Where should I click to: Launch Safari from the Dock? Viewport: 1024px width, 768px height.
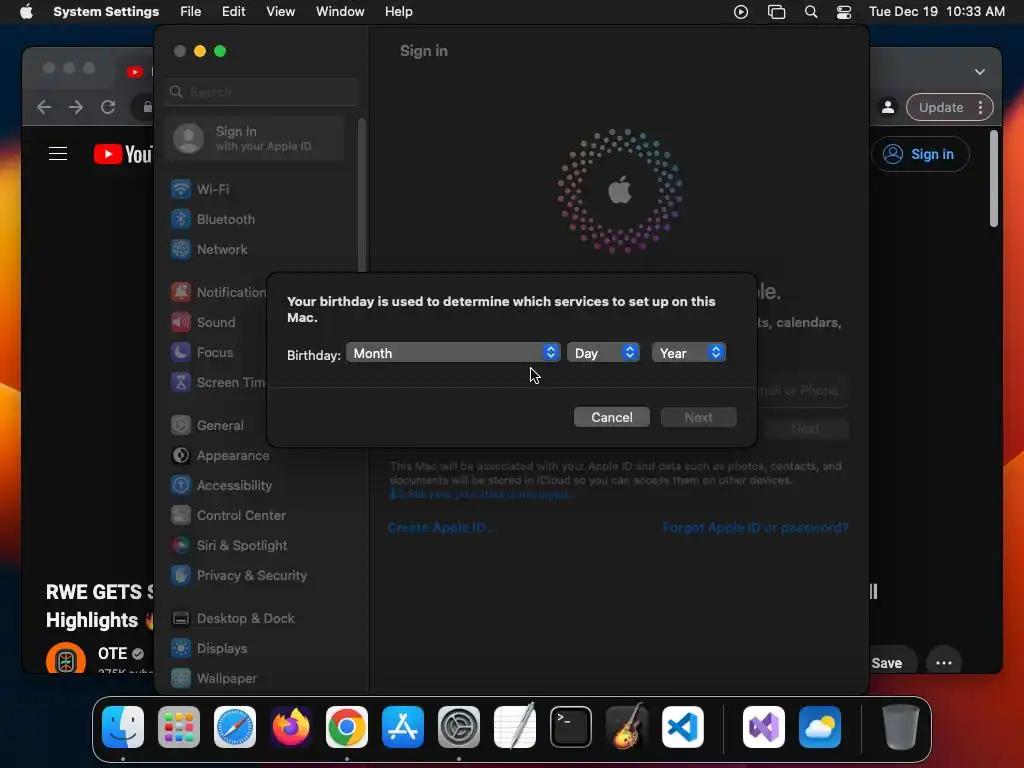[235, 727]
